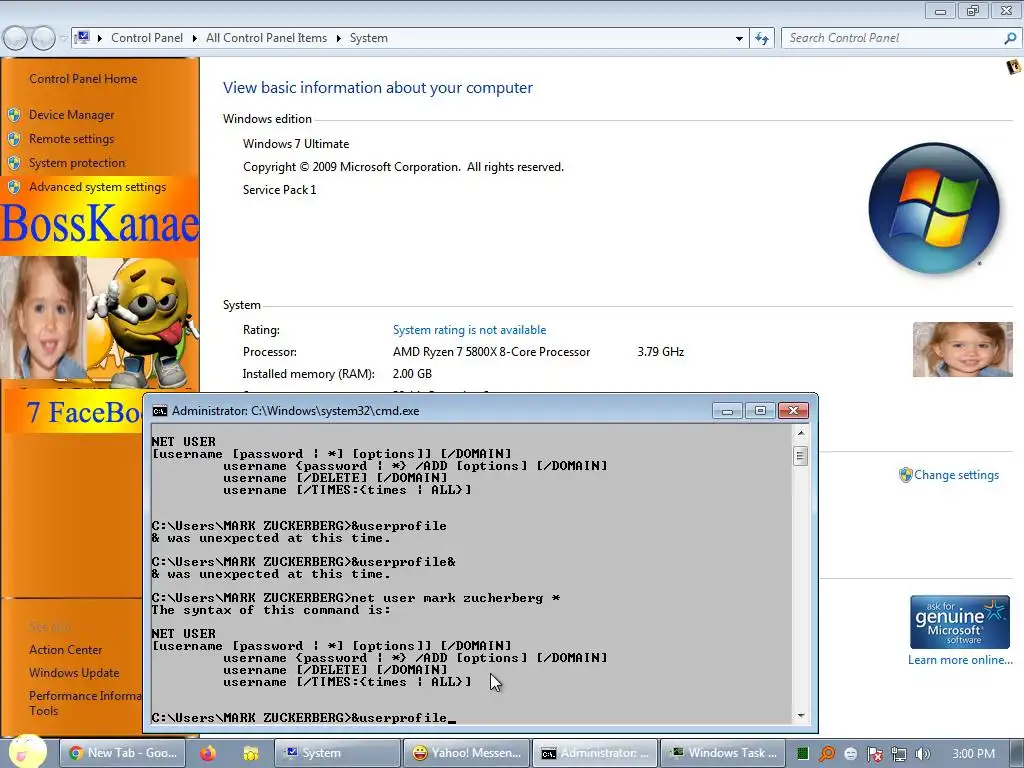The height and width of the screenshot is (768, 1024).
Task: Open Advanced system settings
Action: click(x=97, y=187)
